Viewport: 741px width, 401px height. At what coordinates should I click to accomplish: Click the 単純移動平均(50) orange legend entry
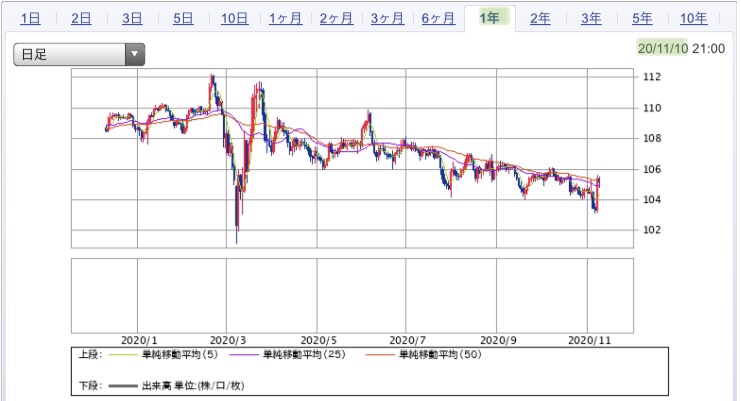pos(423,354)
